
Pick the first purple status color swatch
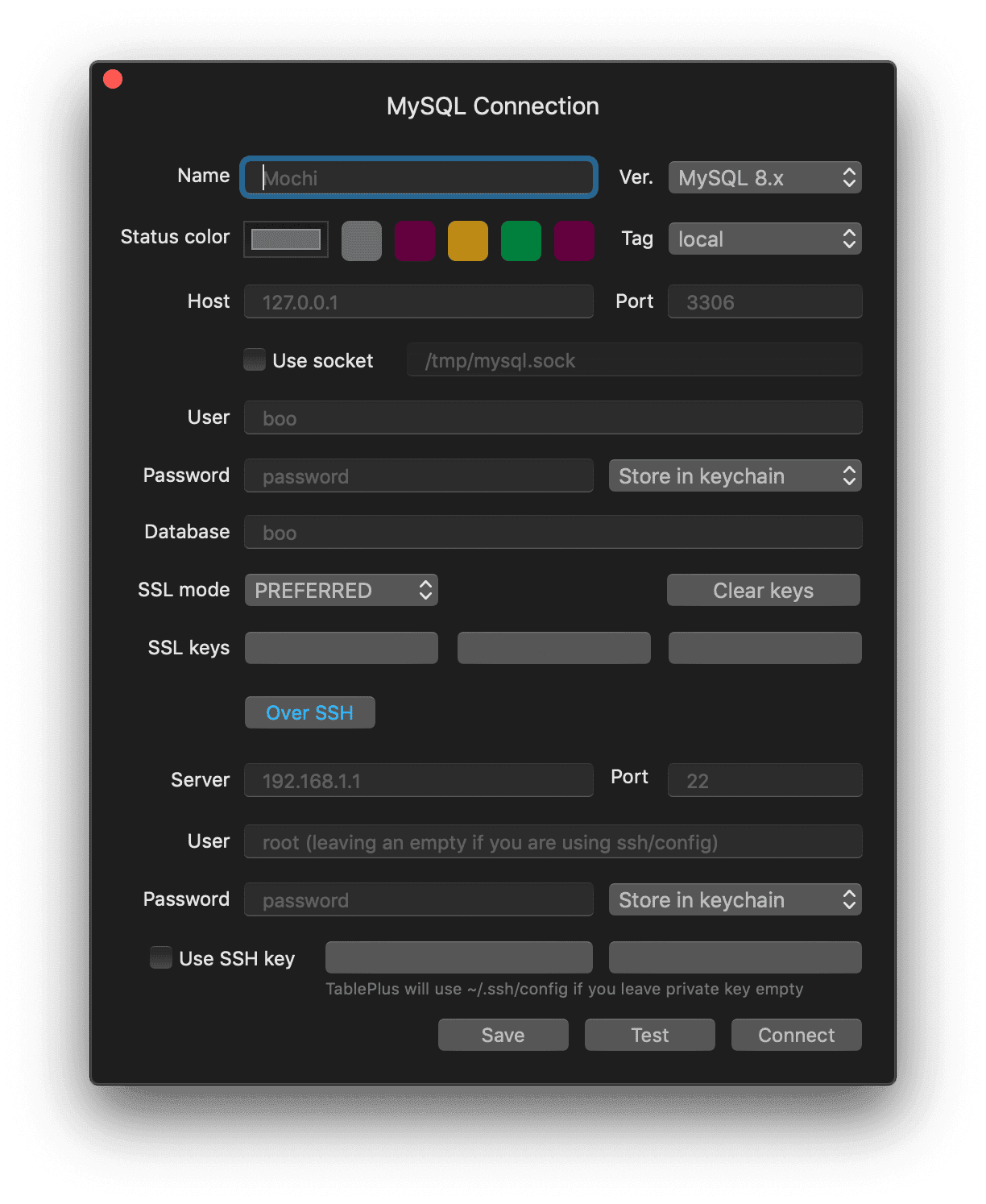click(x=415, y=241)
